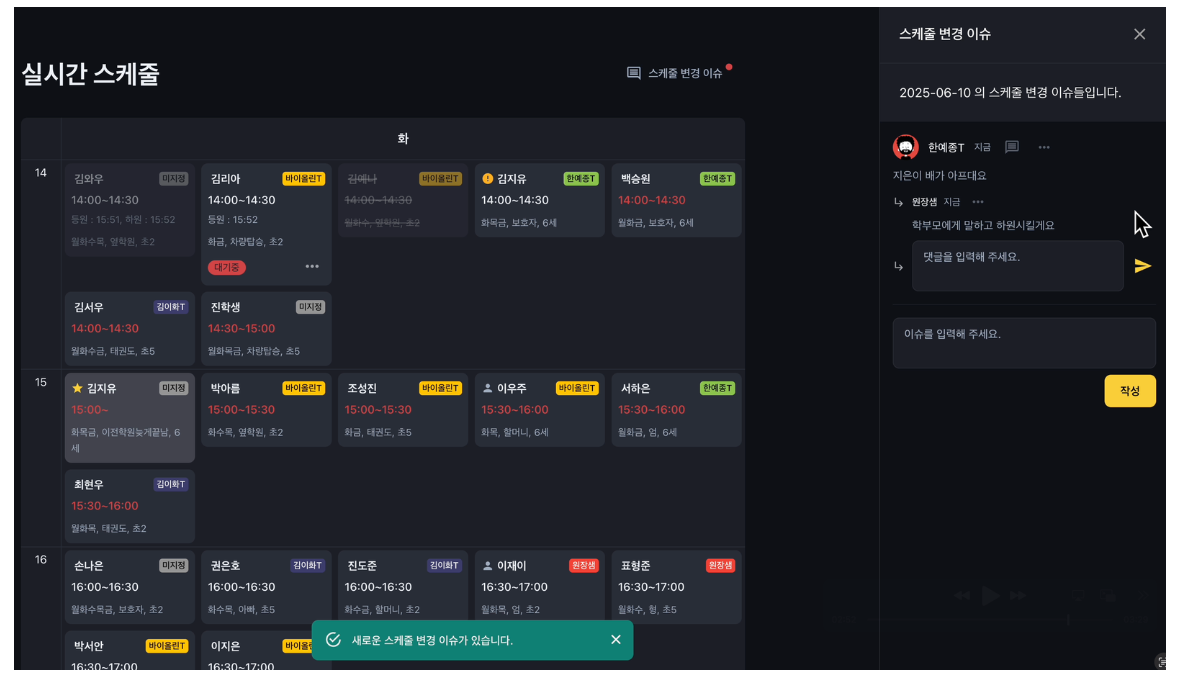Click the 지은이 배가 아프대요 issue text

point(939,175)
